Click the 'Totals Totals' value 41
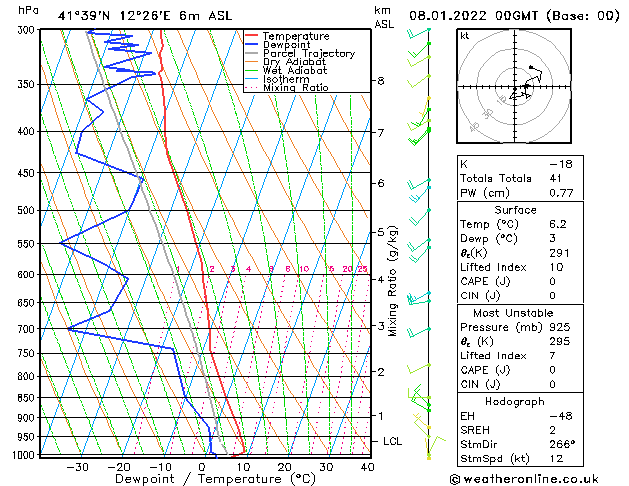Viewport: 629px width, 486px height. point(556,178)
